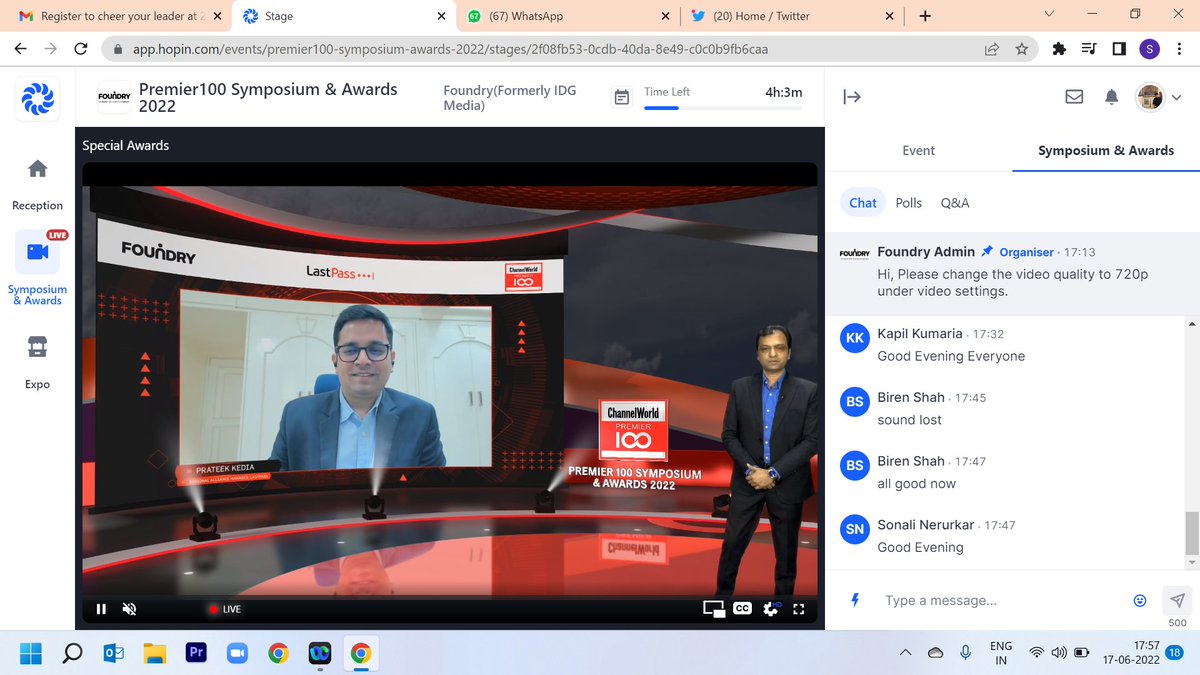Pause the live video stream
1200x675 pixels.
click(x=101, y=608)
